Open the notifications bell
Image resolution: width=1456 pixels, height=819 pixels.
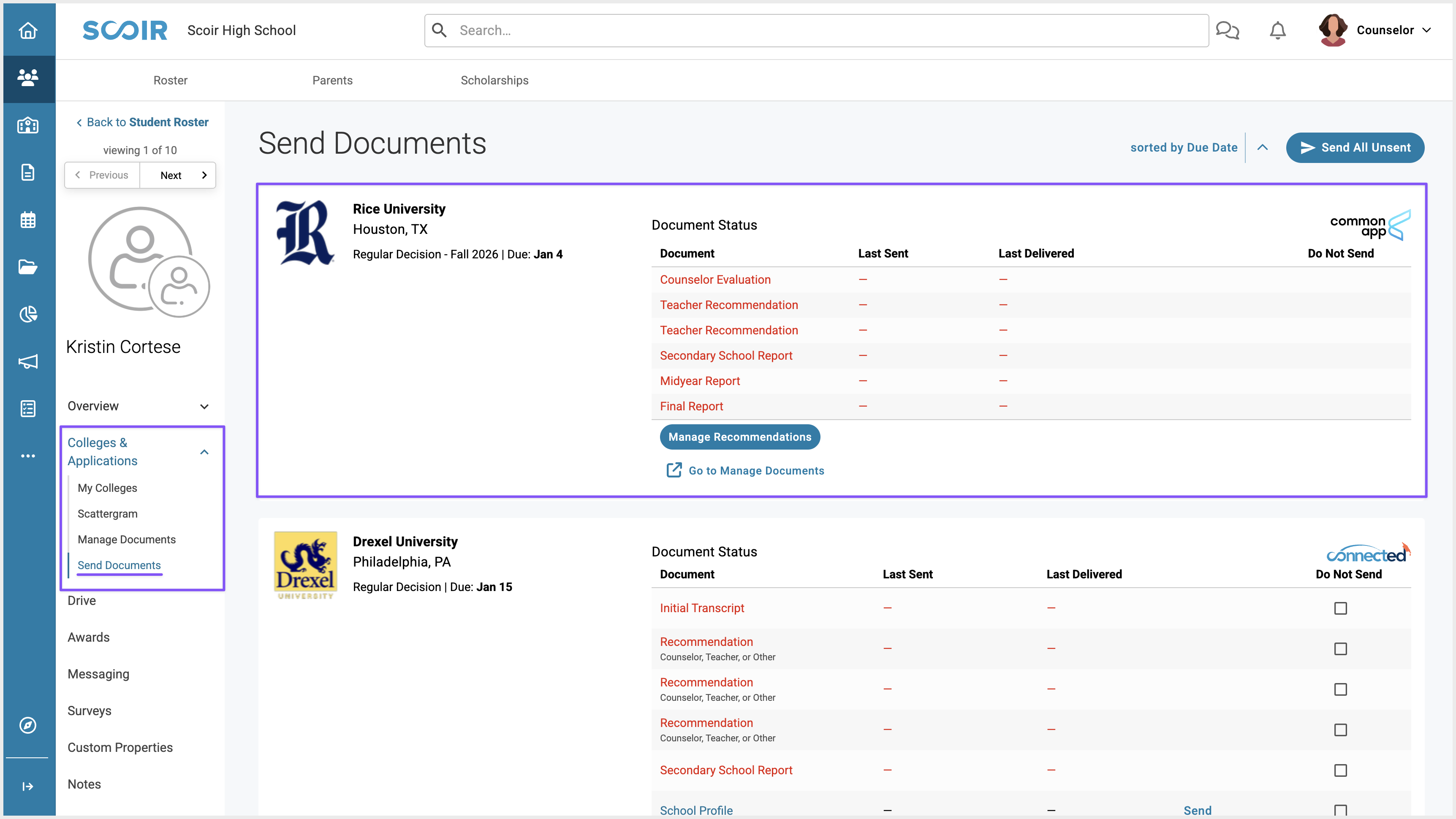[x=1277, y=30]
